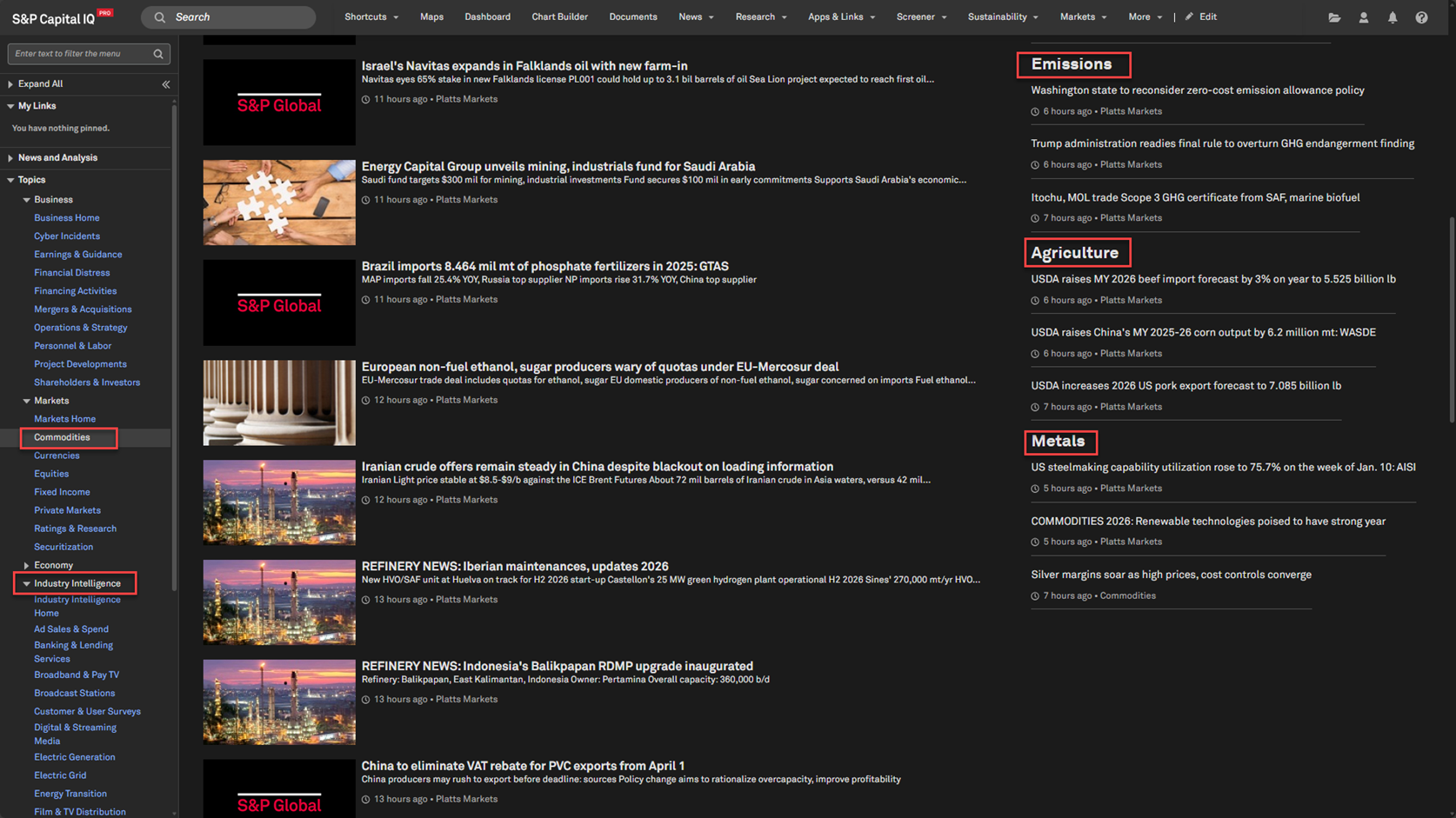Screen dimensions: 1456x818
Task: Open the Shortcuts dropdown menu
Action: click(x=371, y=17)
